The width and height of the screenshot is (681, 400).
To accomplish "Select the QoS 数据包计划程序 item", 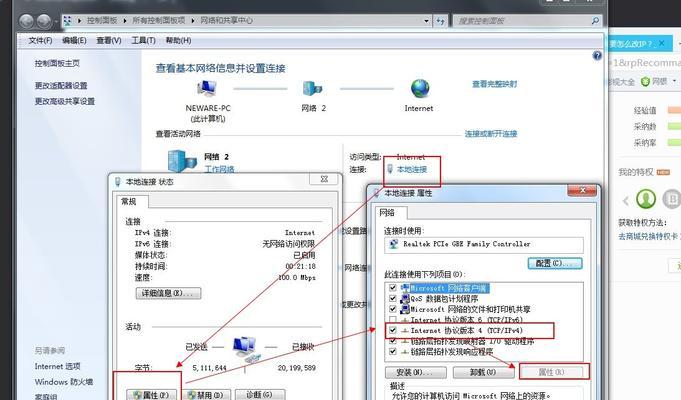I will point(444,299).
